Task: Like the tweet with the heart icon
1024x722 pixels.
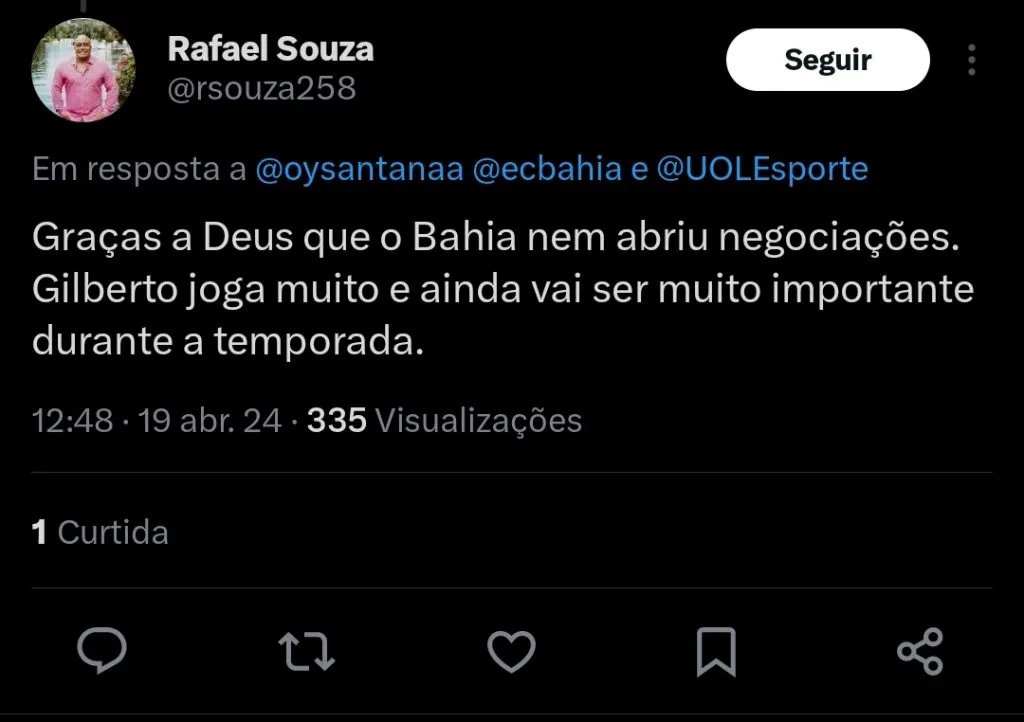Action: click(x=511, y=651)
